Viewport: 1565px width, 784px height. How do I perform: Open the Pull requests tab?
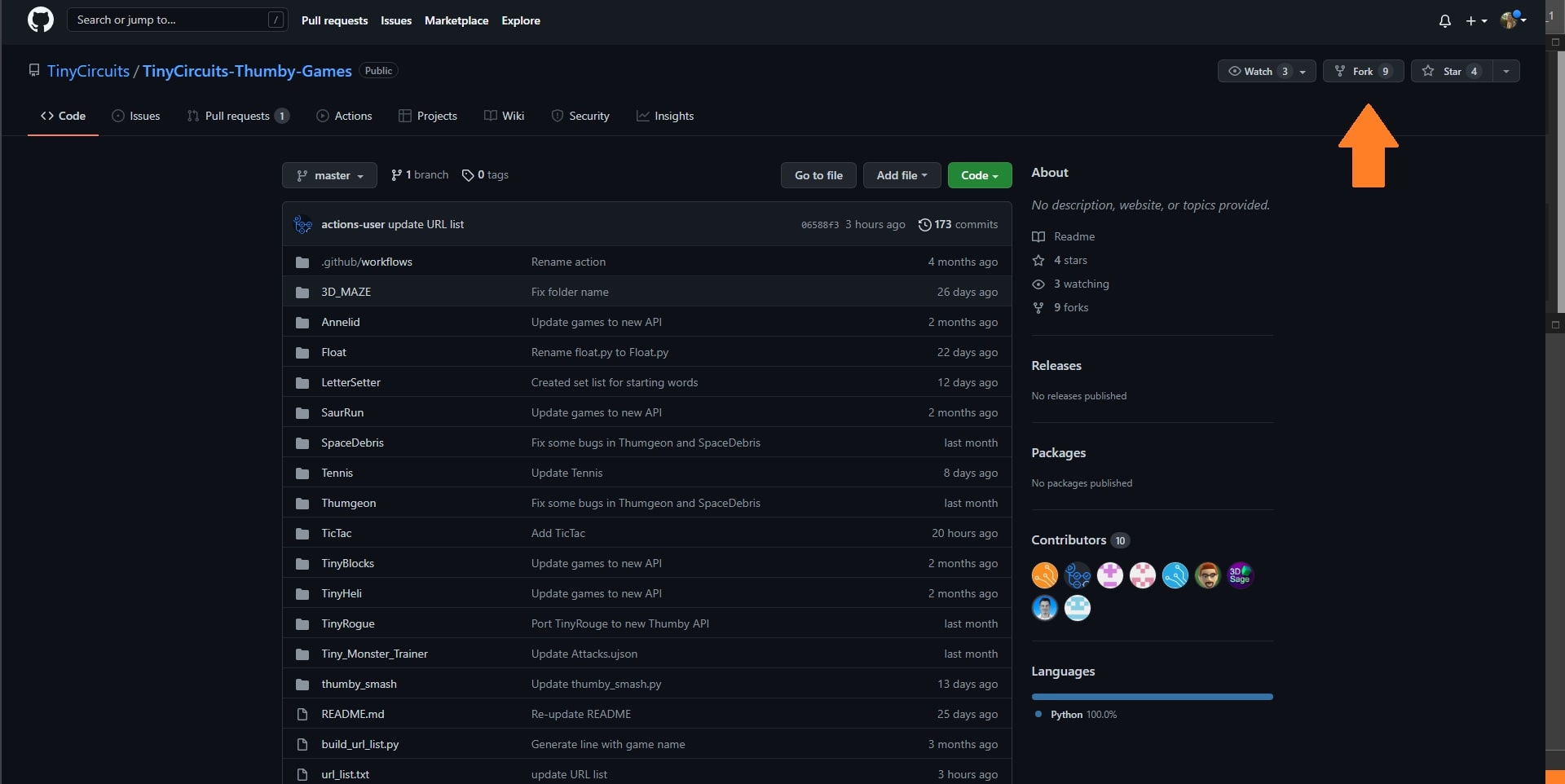(236, 117)
